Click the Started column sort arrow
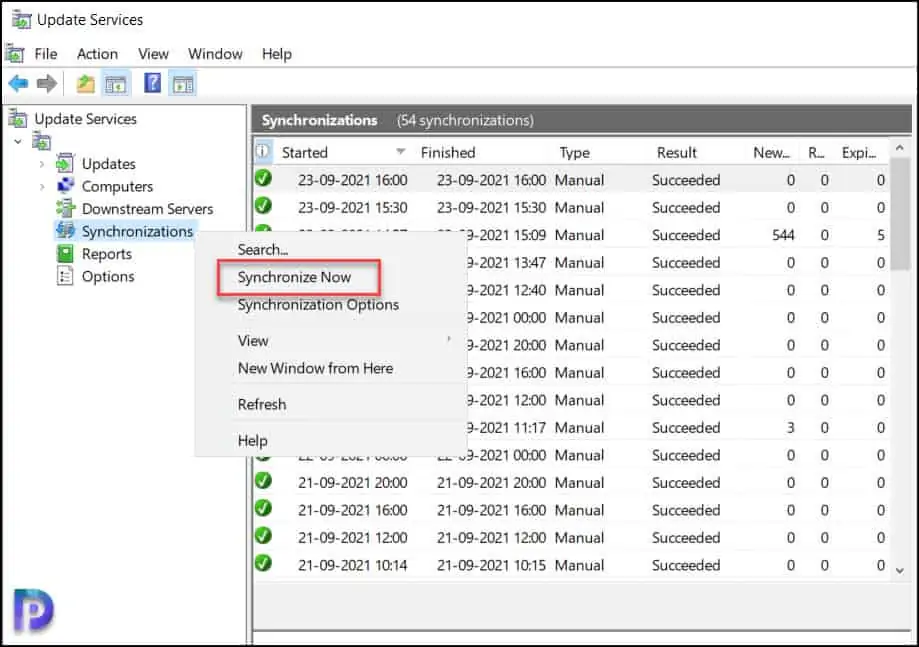919x647 pixels. pyautogui.click(x=401, y=152)
